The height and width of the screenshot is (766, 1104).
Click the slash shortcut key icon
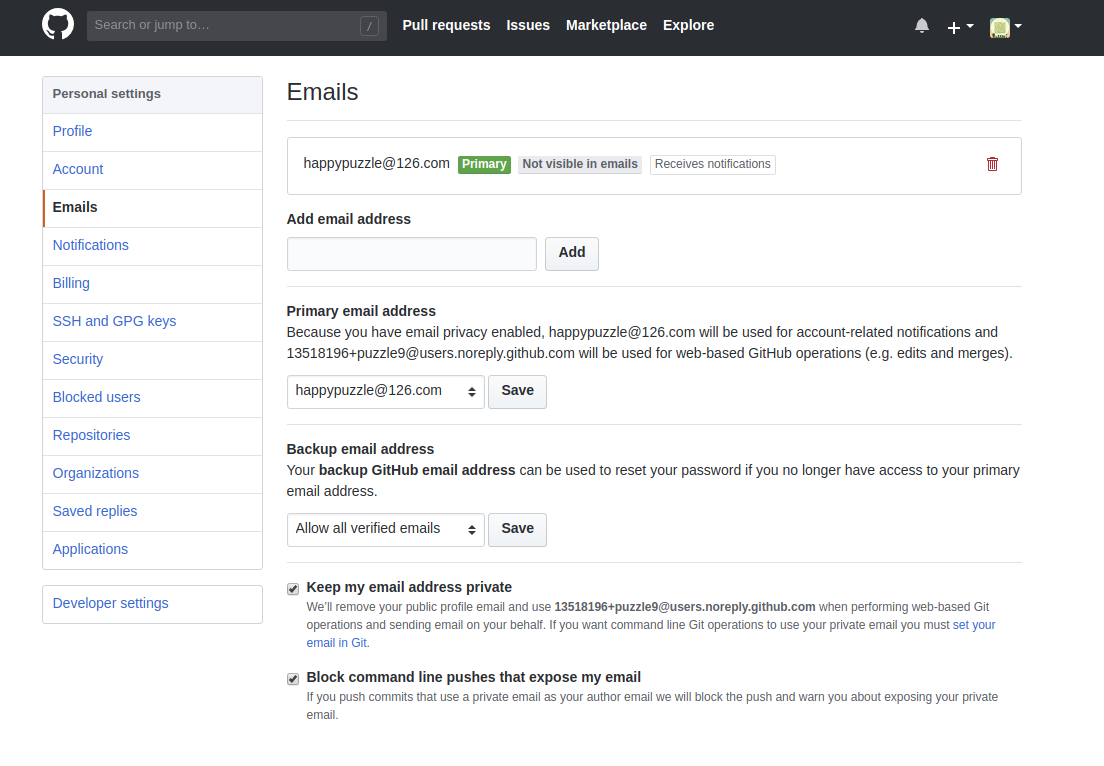coord(369,26)
